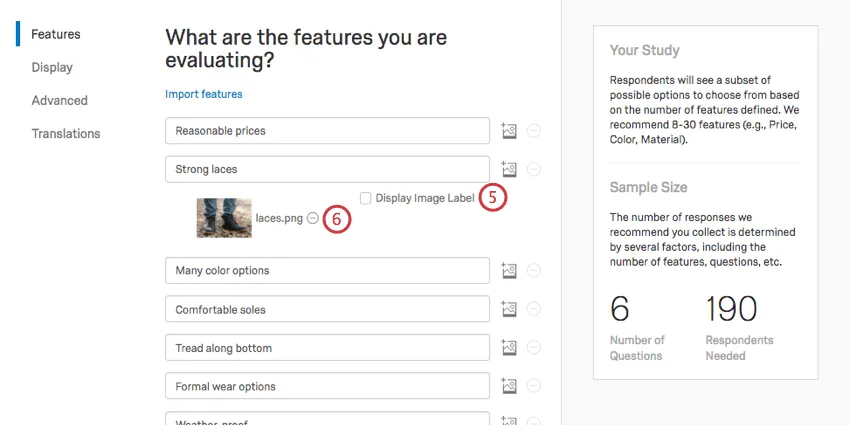This screenshot has width=850, height=425.
Task: Add image to Reasonable prices feature
Action: (x=509, y=131)
